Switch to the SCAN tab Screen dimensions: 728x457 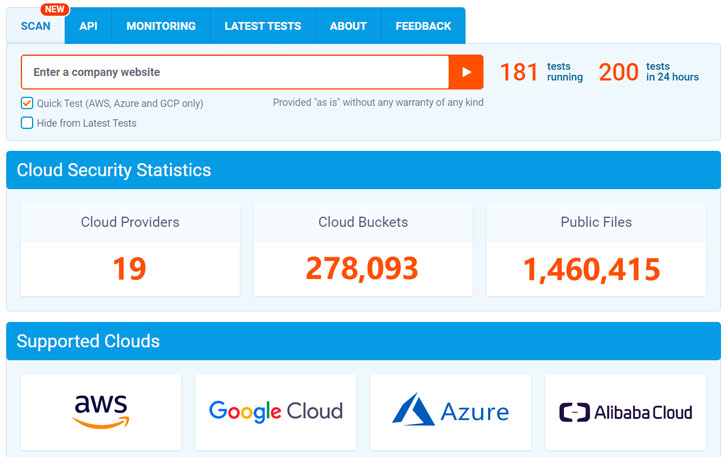(36, 26)
